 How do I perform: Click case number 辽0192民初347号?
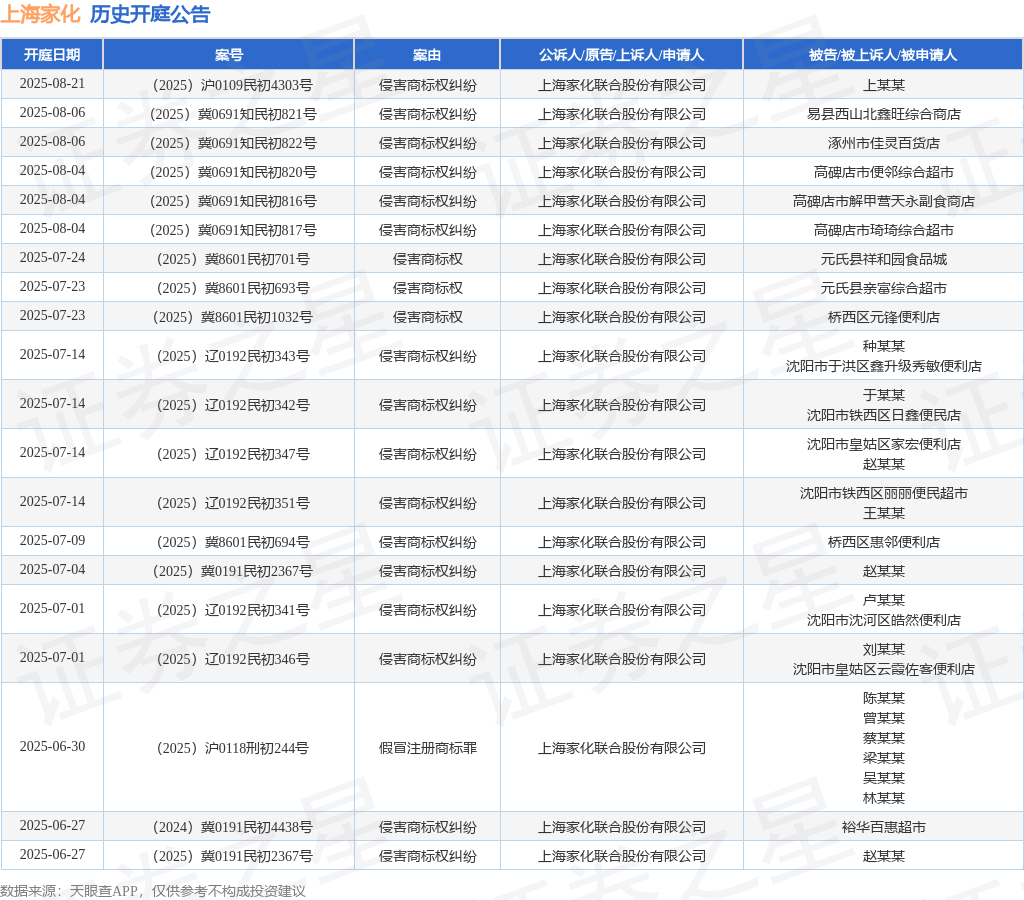(x=233, y=454)
